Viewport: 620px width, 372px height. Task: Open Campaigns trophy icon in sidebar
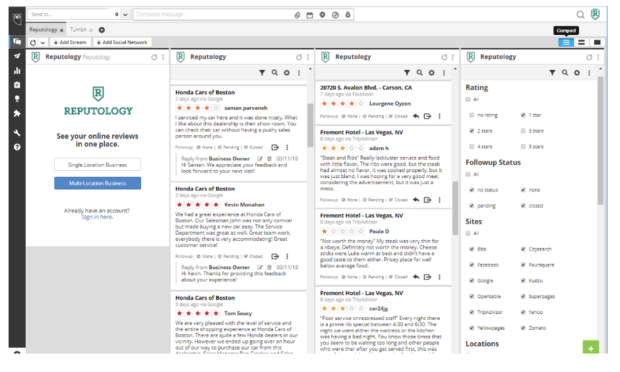point(17,99)
